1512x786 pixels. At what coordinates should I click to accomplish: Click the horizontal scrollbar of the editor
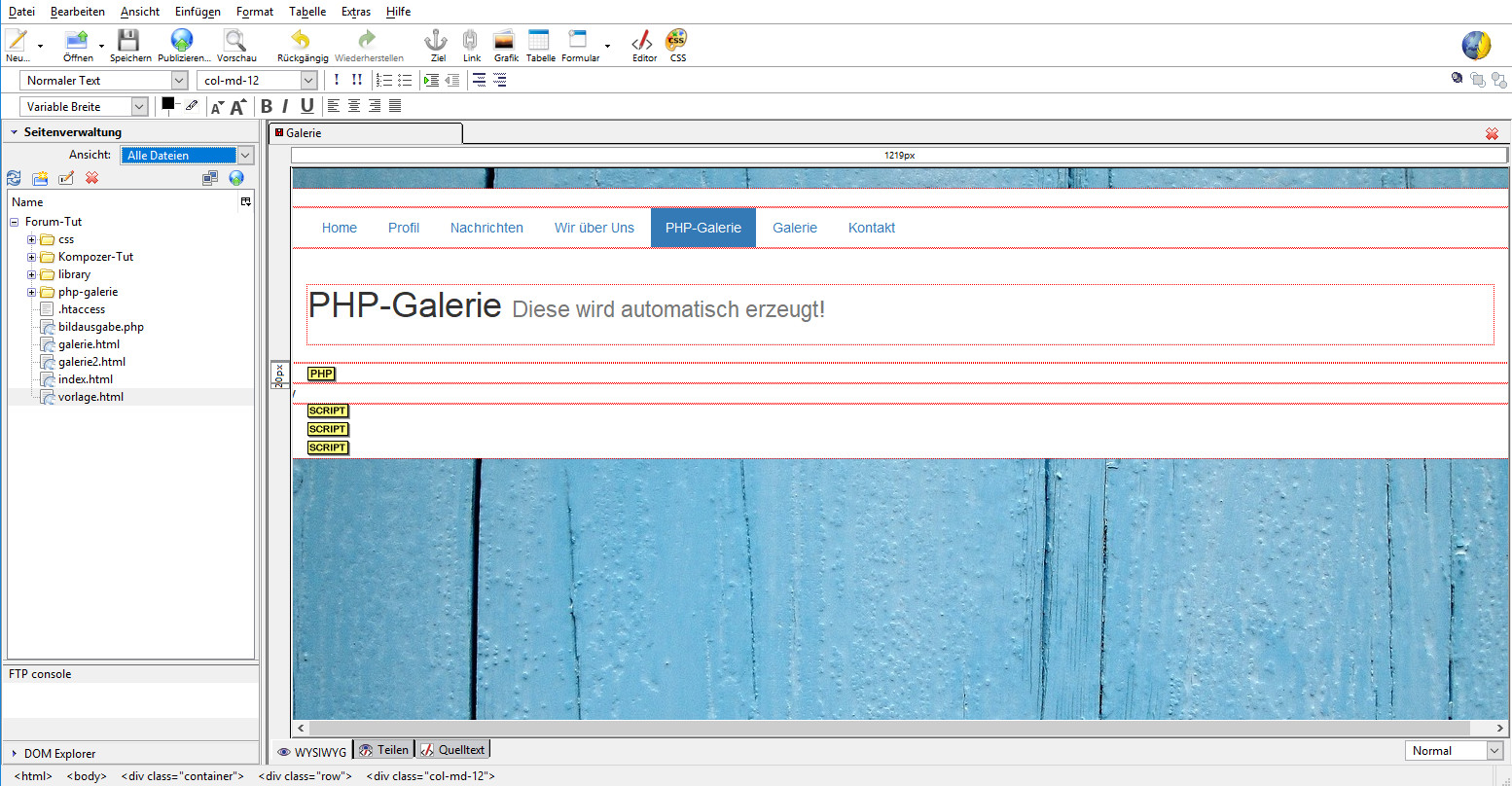point(889,728)
